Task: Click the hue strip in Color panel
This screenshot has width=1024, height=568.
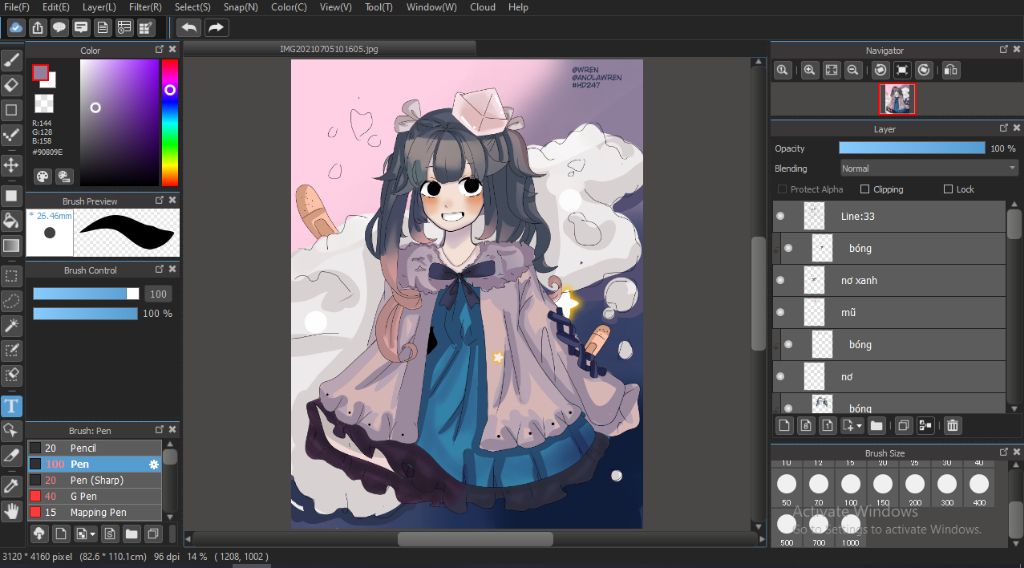Action: pyautogui.click(x=170, y=123)
